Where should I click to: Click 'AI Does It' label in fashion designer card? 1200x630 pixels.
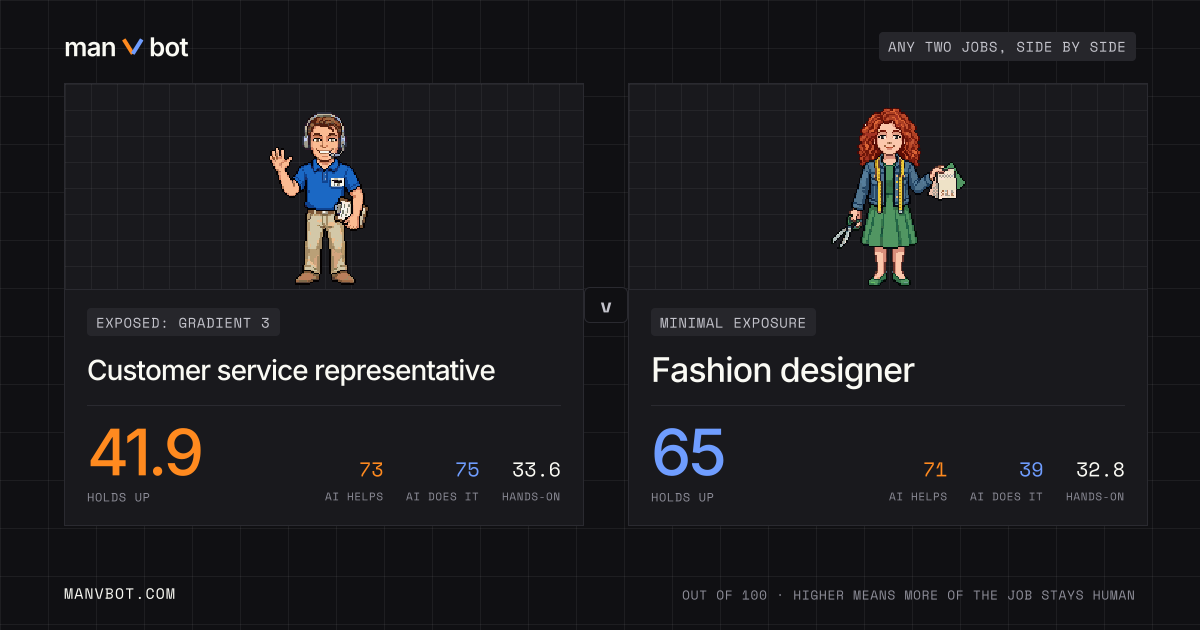(1007, 497)
